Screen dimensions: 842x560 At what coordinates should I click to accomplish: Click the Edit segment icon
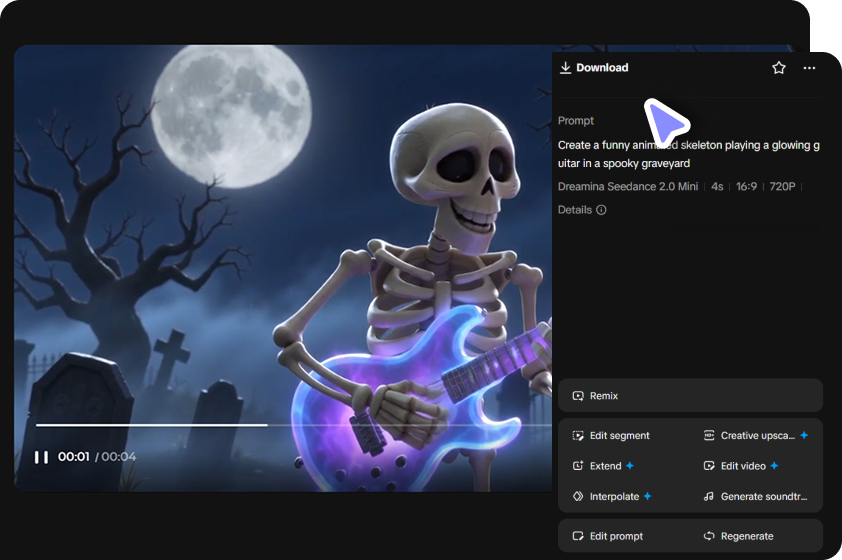coord(578,435)
